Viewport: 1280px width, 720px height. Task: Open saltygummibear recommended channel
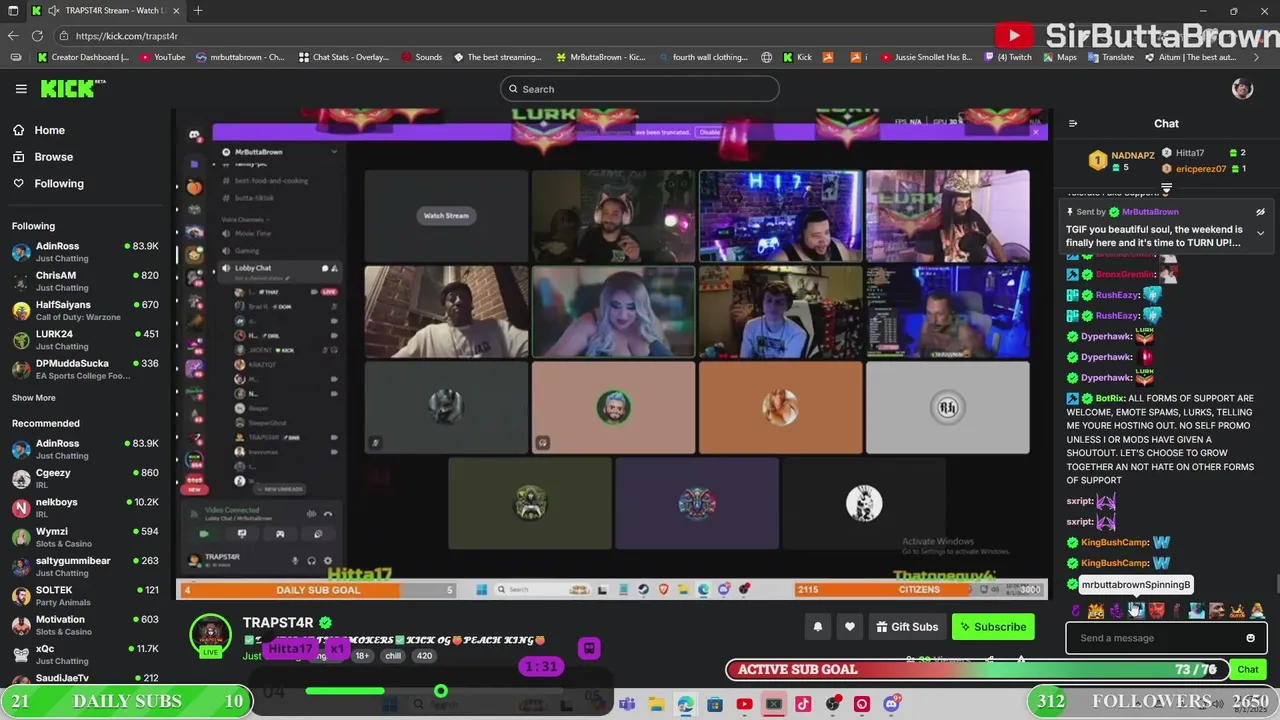click(x=85, y=566)
